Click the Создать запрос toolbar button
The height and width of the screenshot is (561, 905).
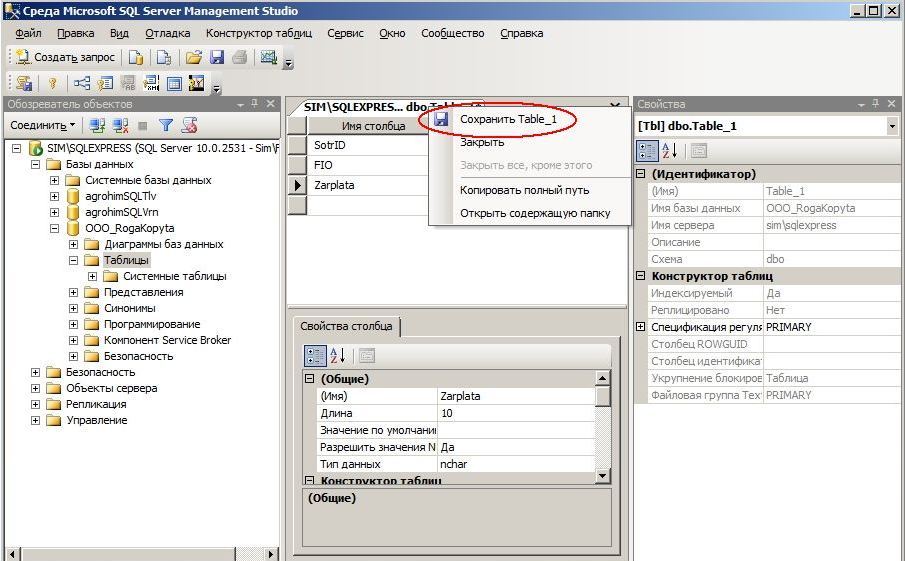click(x=65, y=57)
